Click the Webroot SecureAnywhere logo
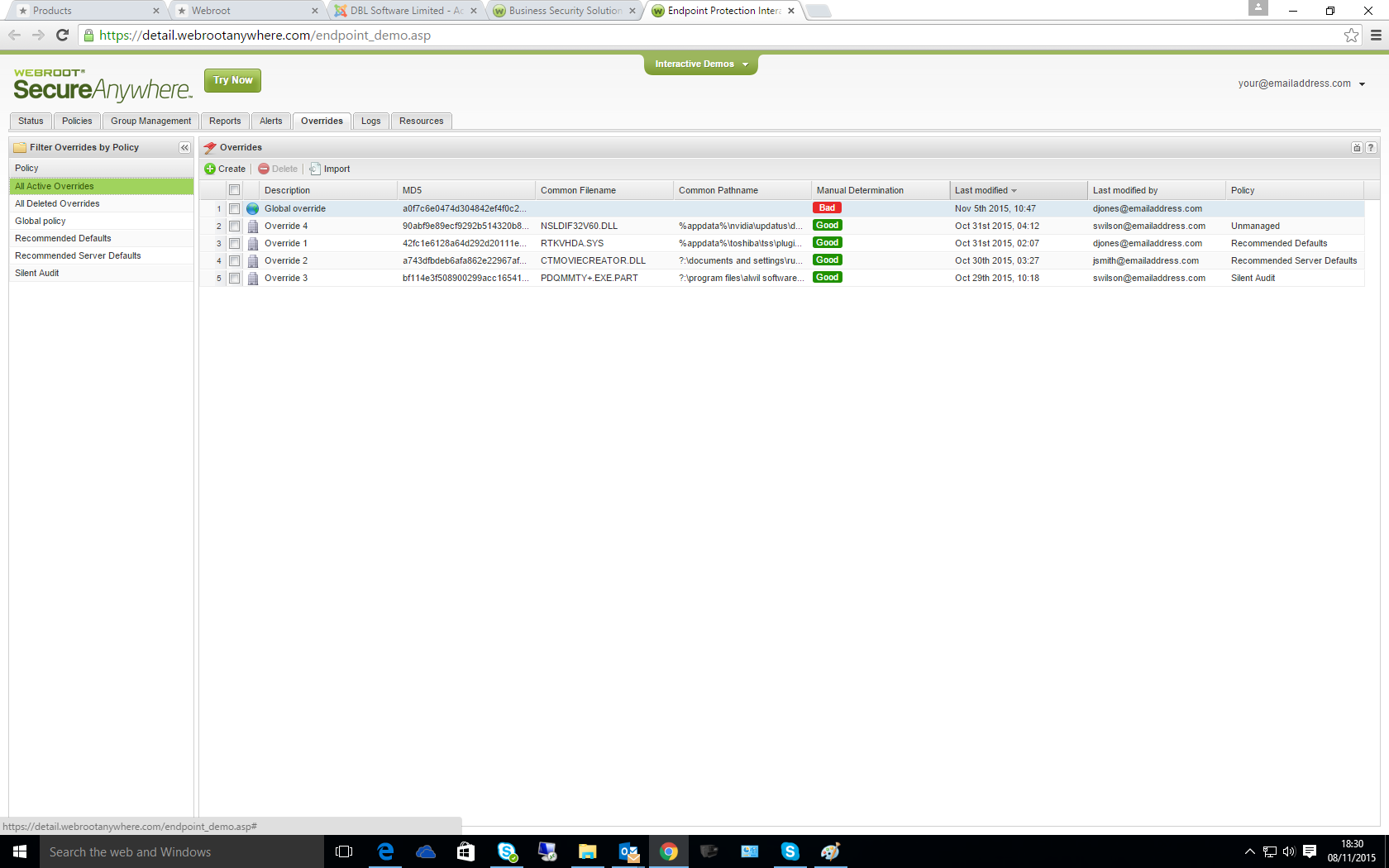Screen dimensions: 1389x868 click(103, 84)
